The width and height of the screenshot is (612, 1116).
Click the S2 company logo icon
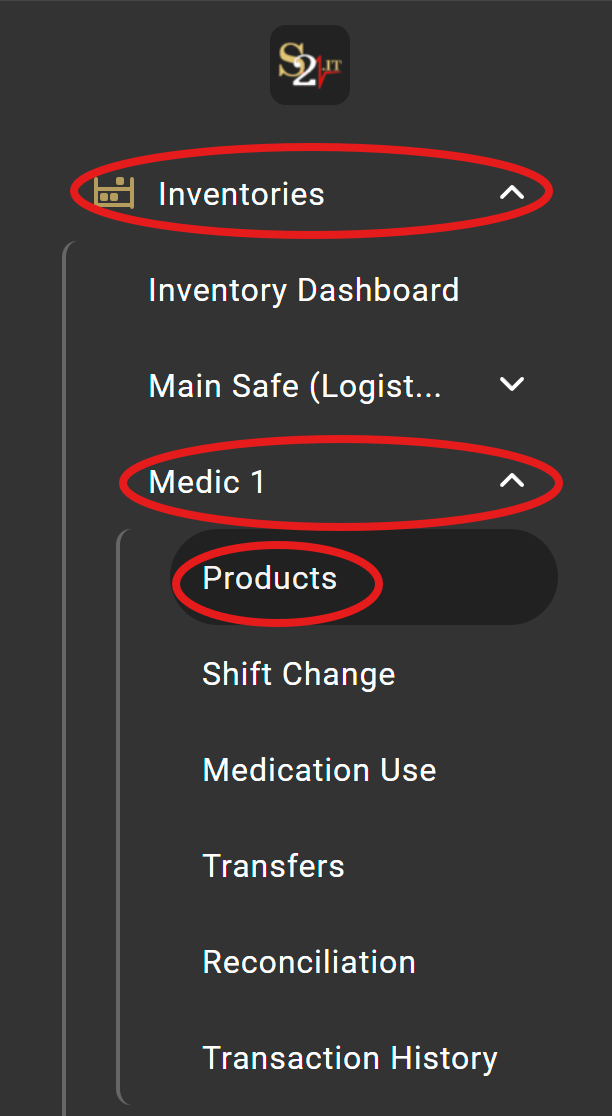[309, 65]
